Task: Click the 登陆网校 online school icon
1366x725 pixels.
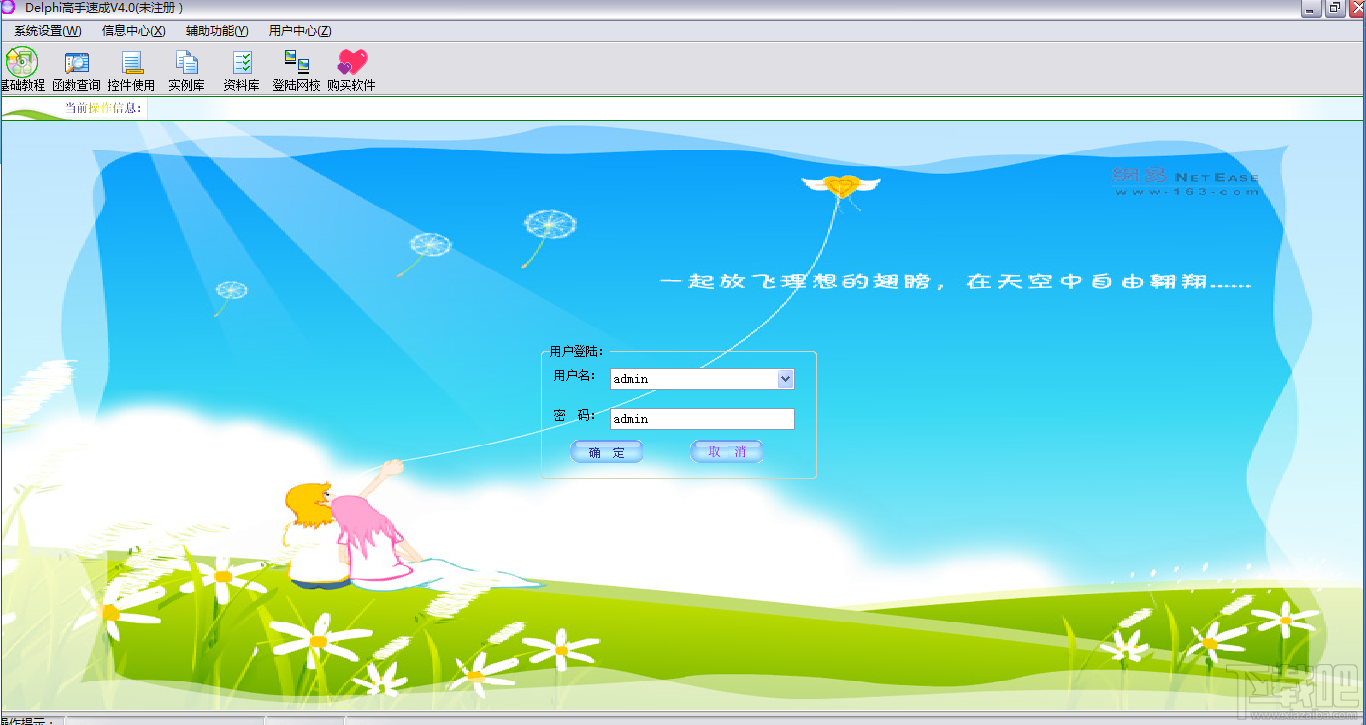Action: coord(297,70)
